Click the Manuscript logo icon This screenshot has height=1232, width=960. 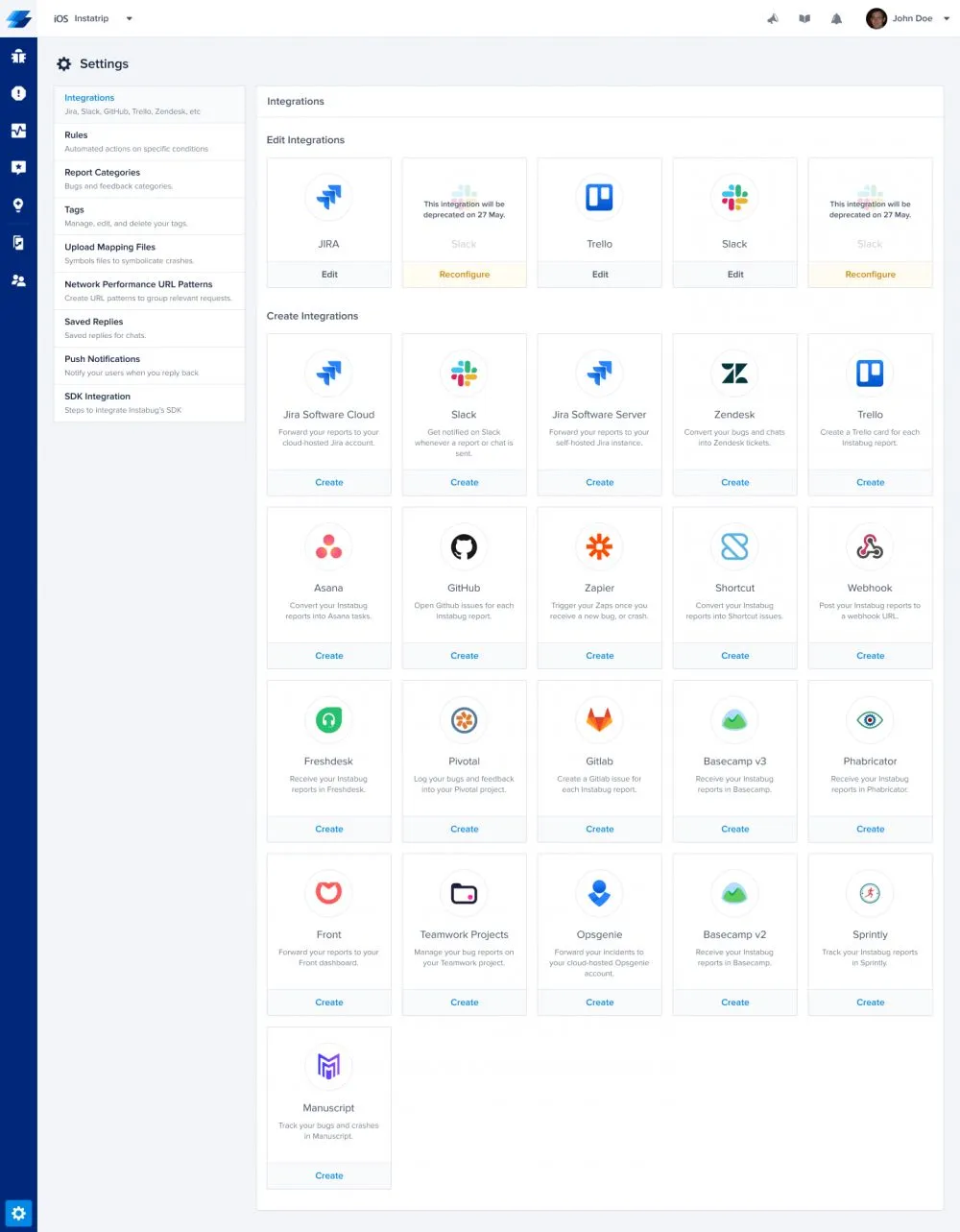tap(329, 1066)
